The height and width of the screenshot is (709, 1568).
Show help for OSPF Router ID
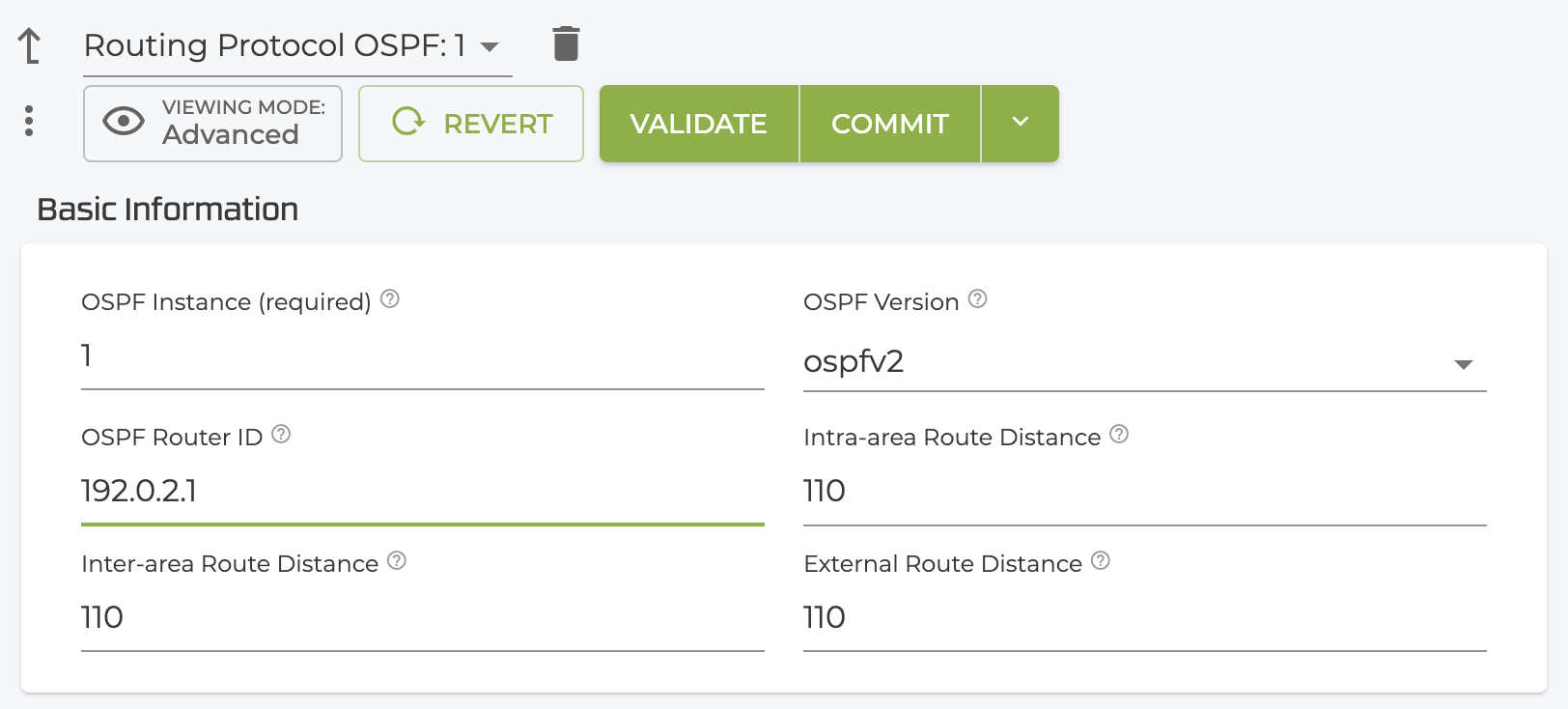click(281, 435)
